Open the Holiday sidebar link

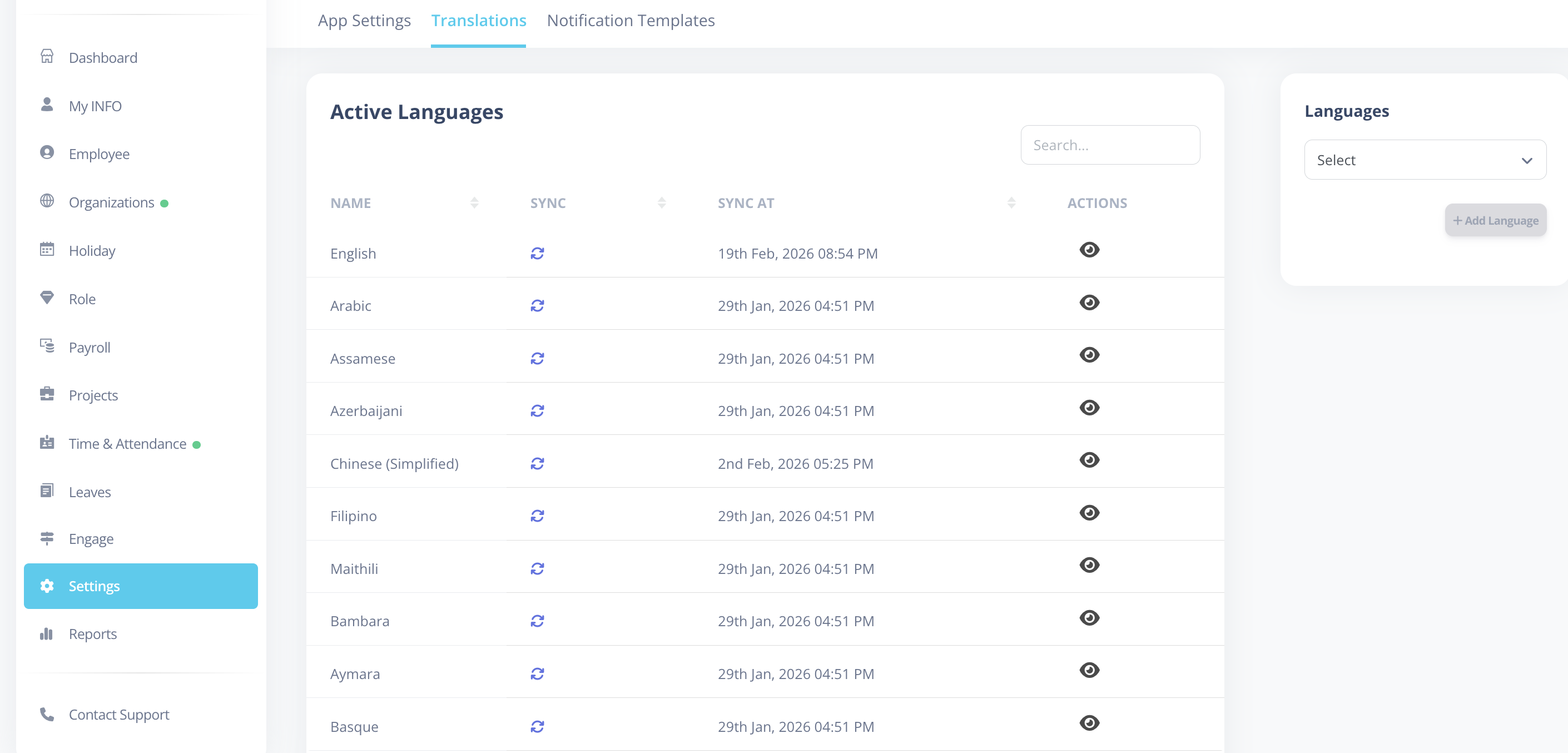click(x=92, y=251)
